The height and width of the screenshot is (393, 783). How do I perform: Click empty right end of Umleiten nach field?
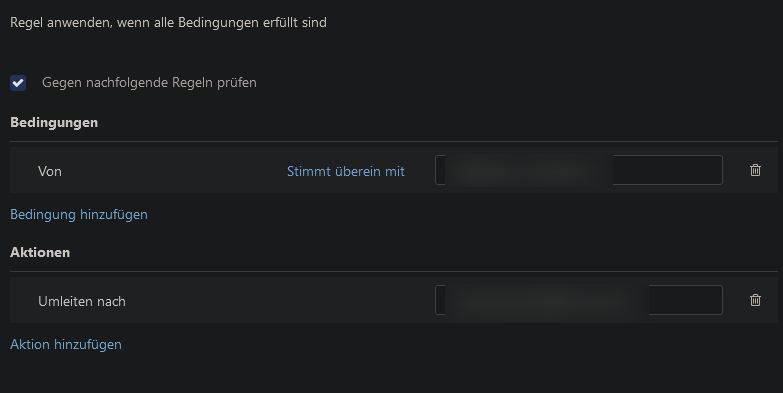click(685, 300)
